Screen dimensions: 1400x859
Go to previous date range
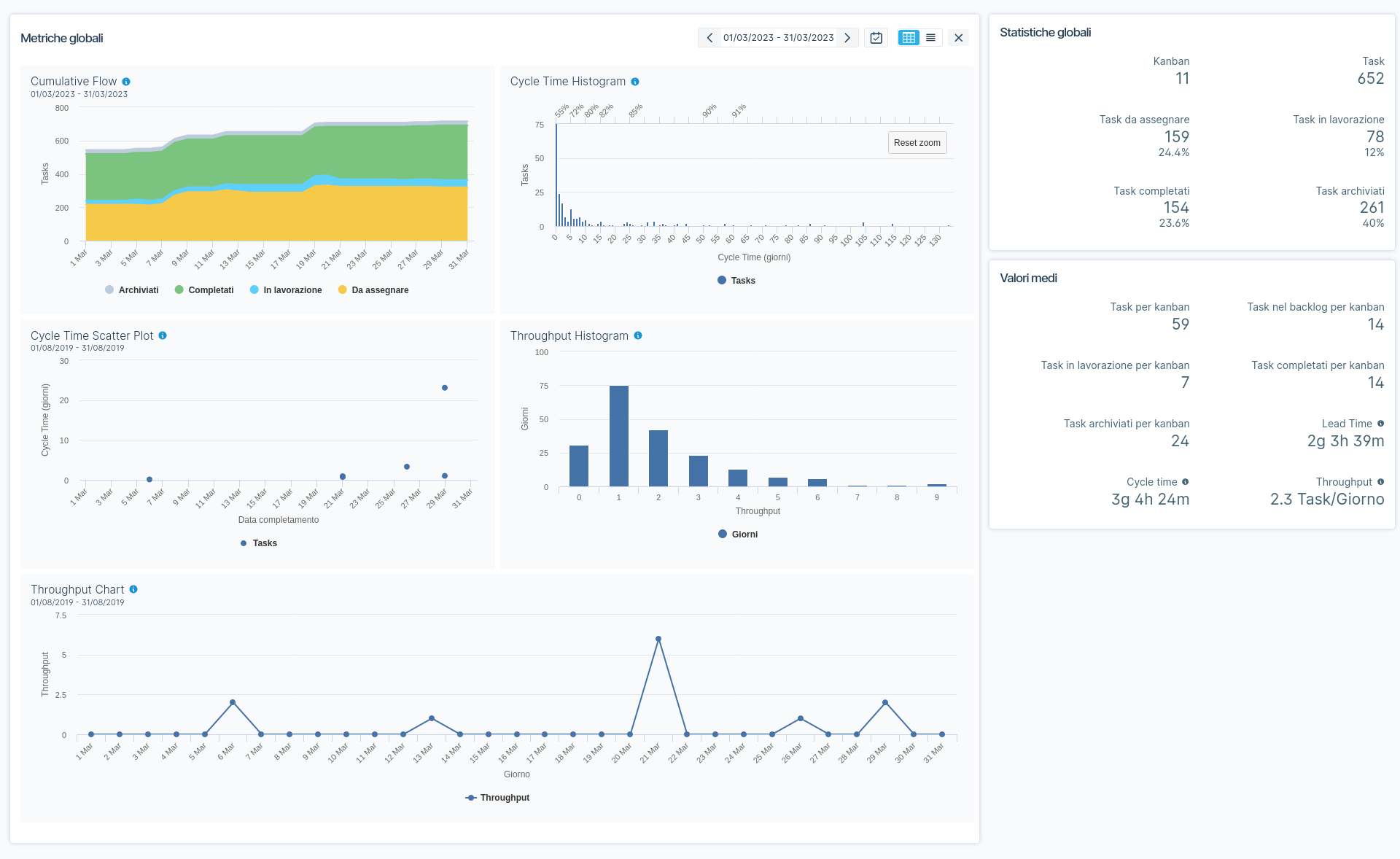tap(709, 38)
